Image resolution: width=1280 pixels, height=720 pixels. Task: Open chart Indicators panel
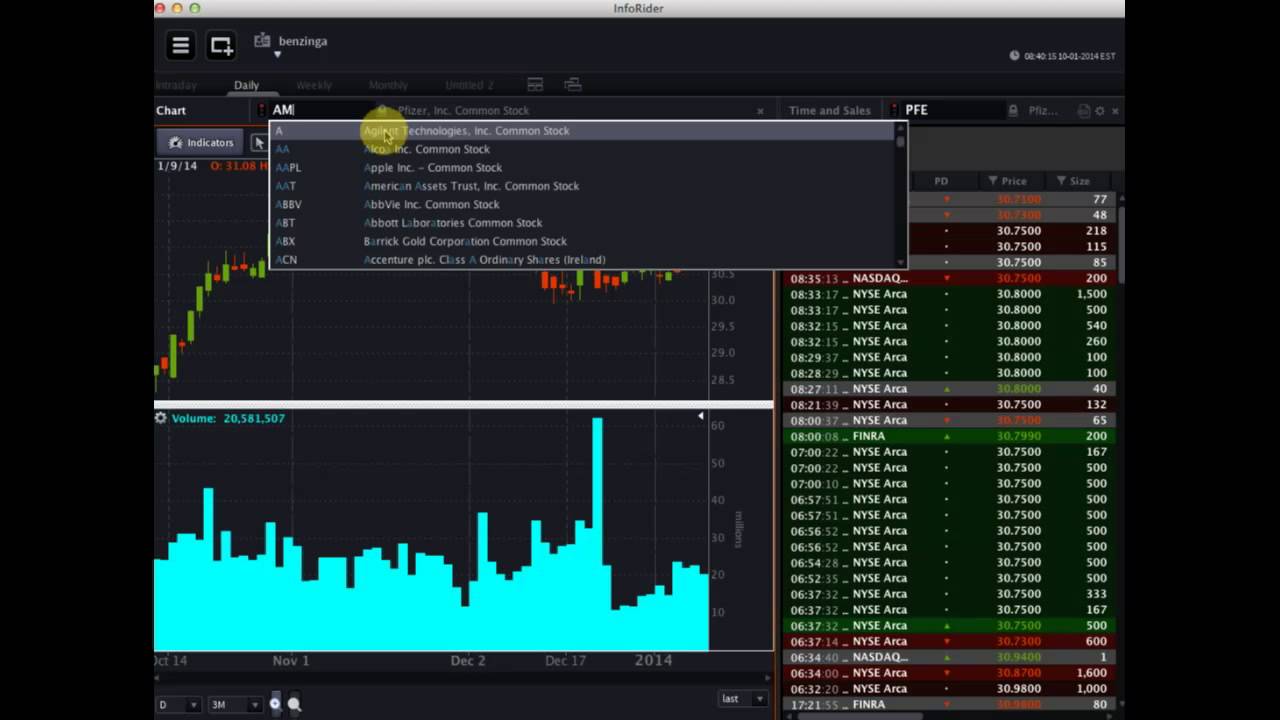(x=202, y=143)
